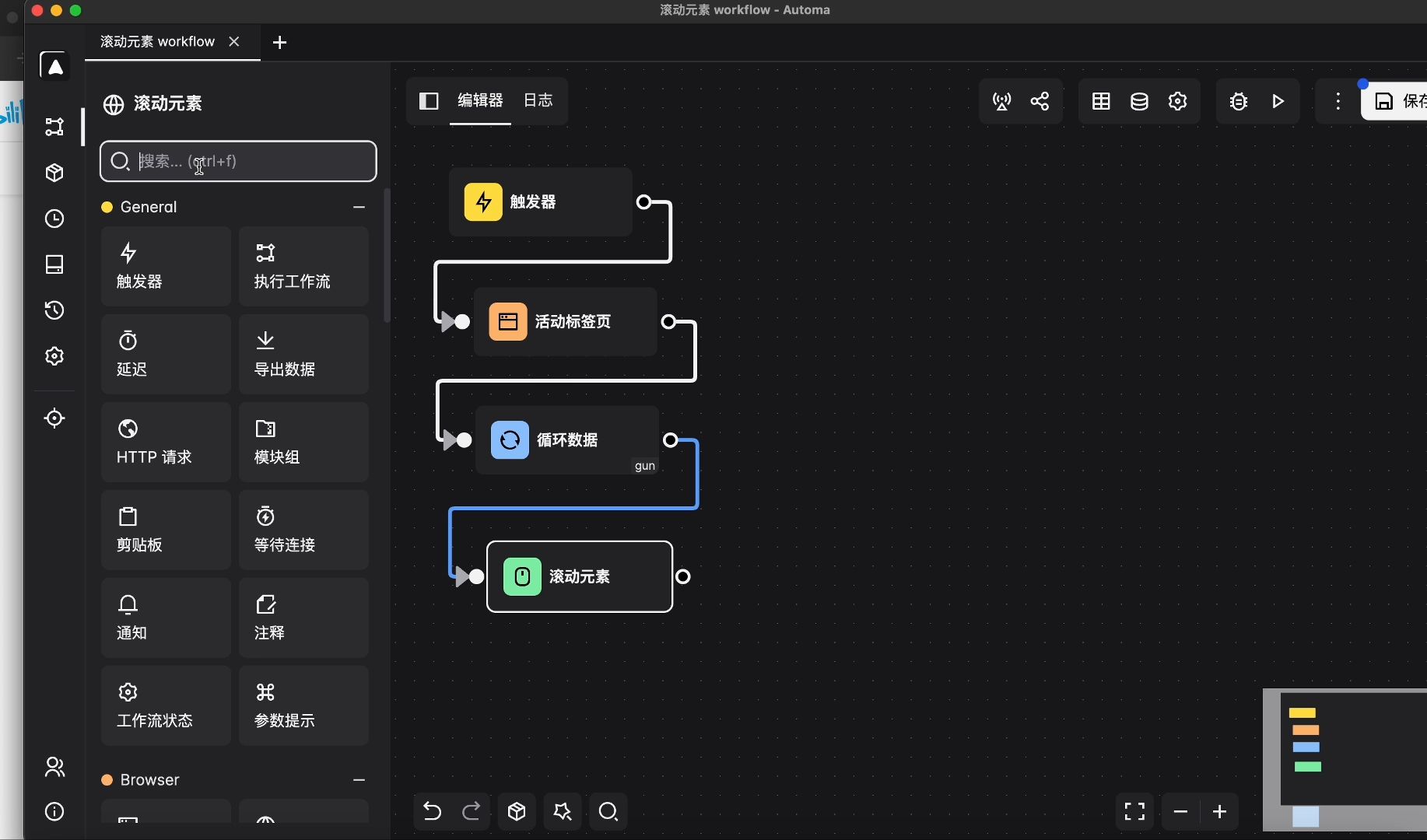
Task: Open workflow settings with the gear icon
Action: pyautogui.click(x=1177, y=101)
